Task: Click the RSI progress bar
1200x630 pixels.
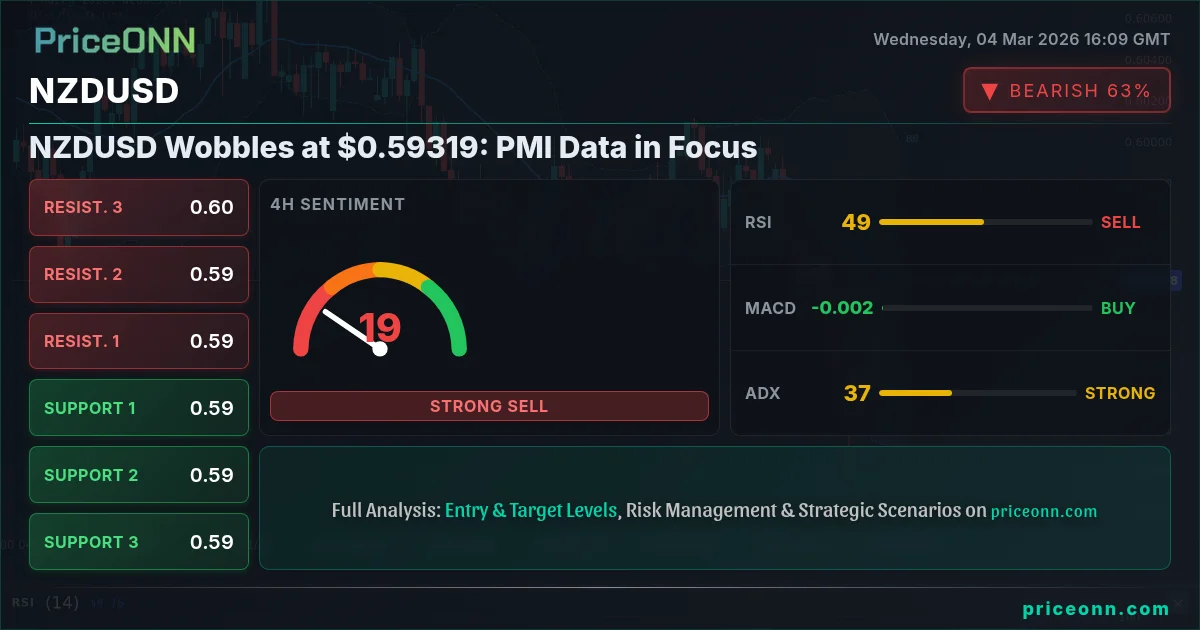Action: click(x=986, y=222)
